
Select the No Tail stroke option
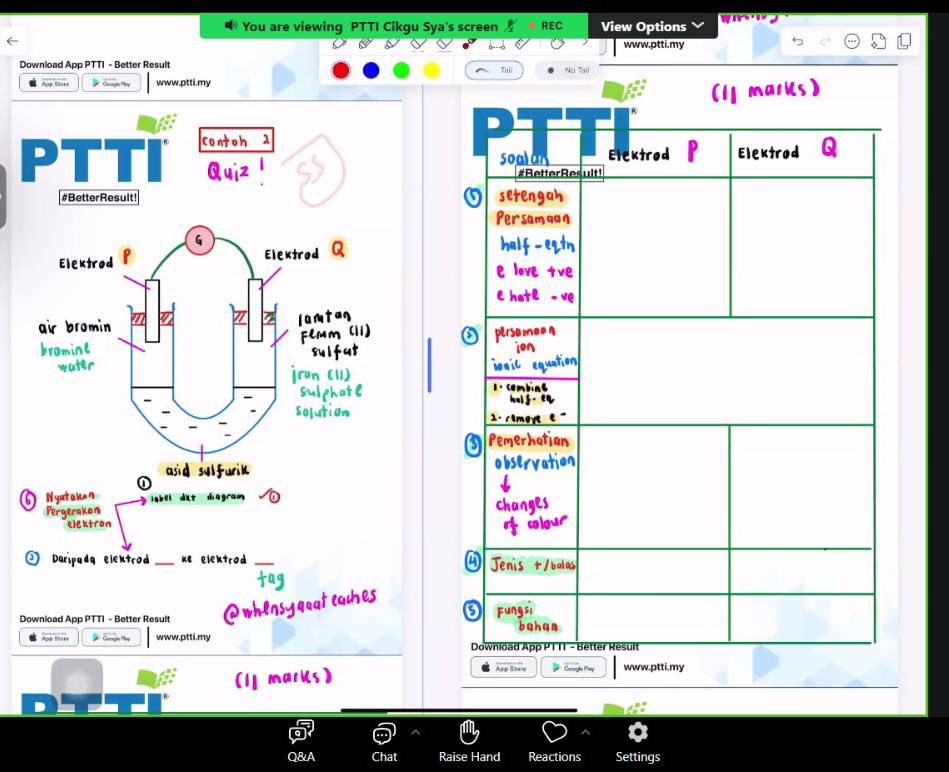pyautogui.click(x=567, y=70)
